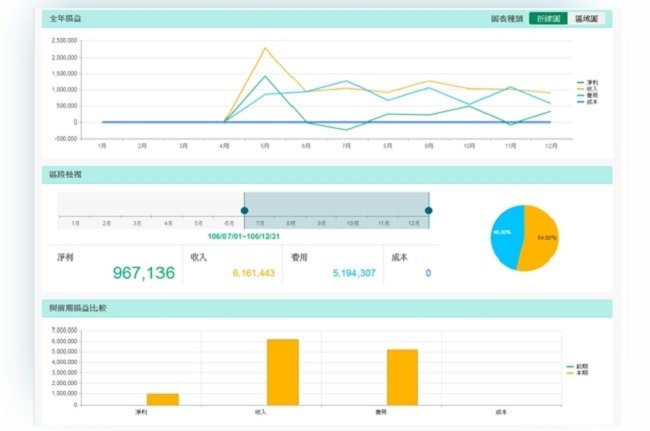This screenshot has width=650, height=431.
Task: Click the 收入 bar in comparison chart
Action: tap(283, 372)
